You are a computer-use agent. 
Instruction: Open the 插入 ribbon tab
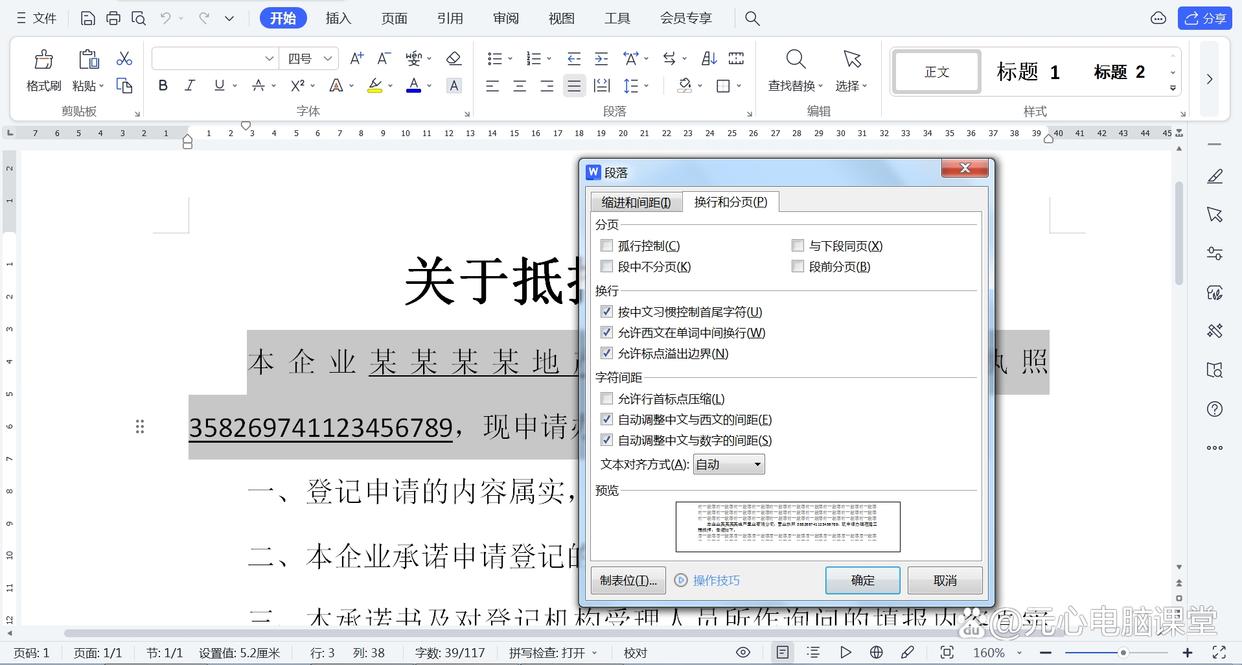click(x=339, y=18)
